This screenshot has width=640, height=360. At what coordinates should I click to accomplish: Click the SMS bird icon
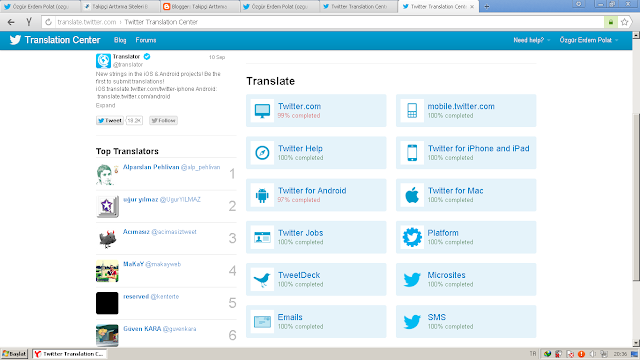click(412, 322)
